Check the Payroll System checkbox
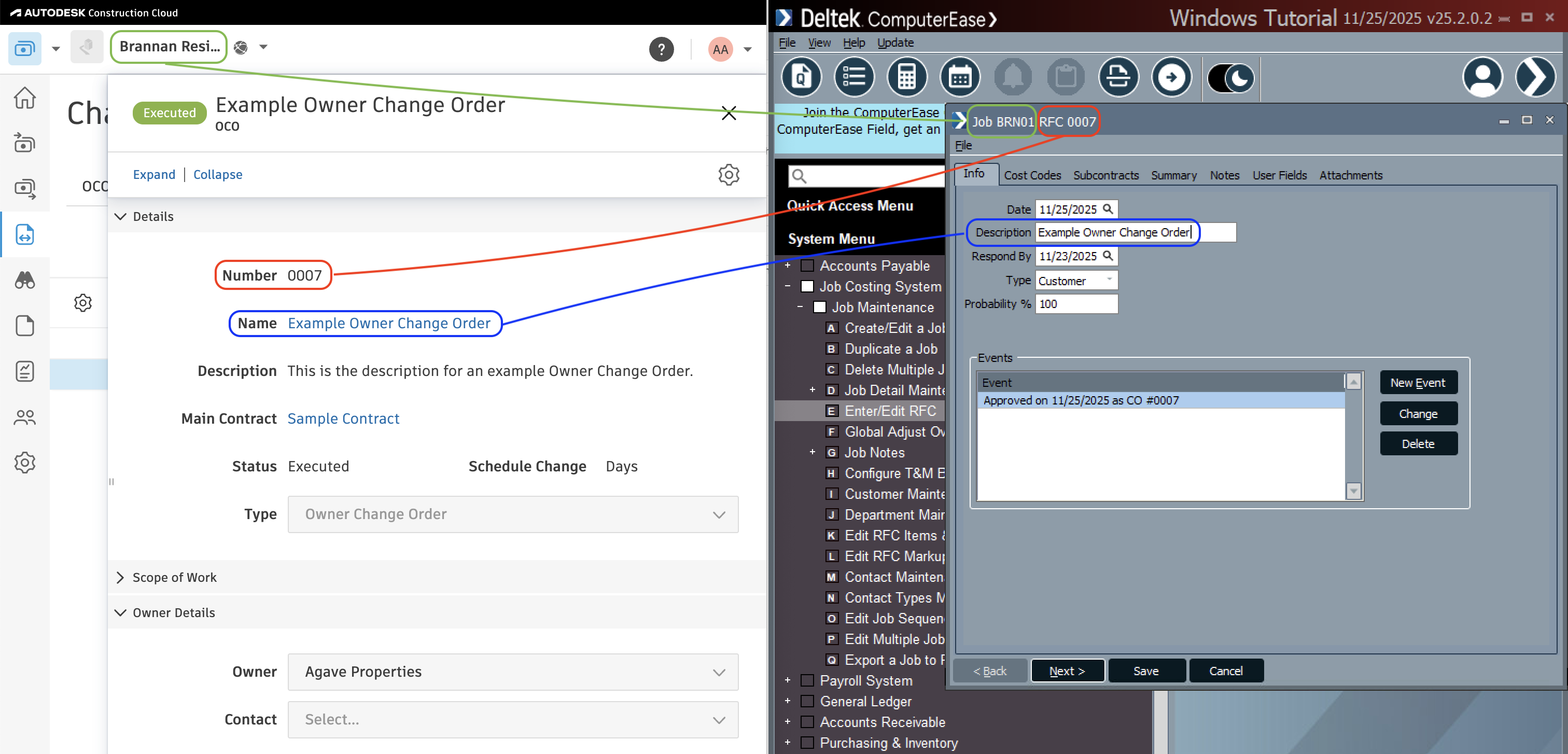The image size is (1568, 754). pos(807,680)
